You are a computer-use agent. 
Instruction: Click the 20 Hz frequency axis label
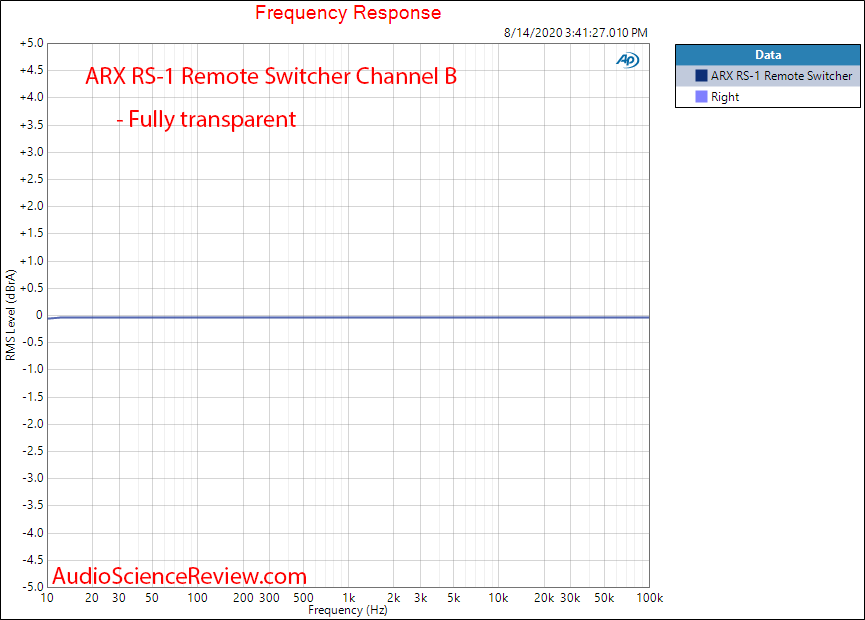(x=92, y=598)
